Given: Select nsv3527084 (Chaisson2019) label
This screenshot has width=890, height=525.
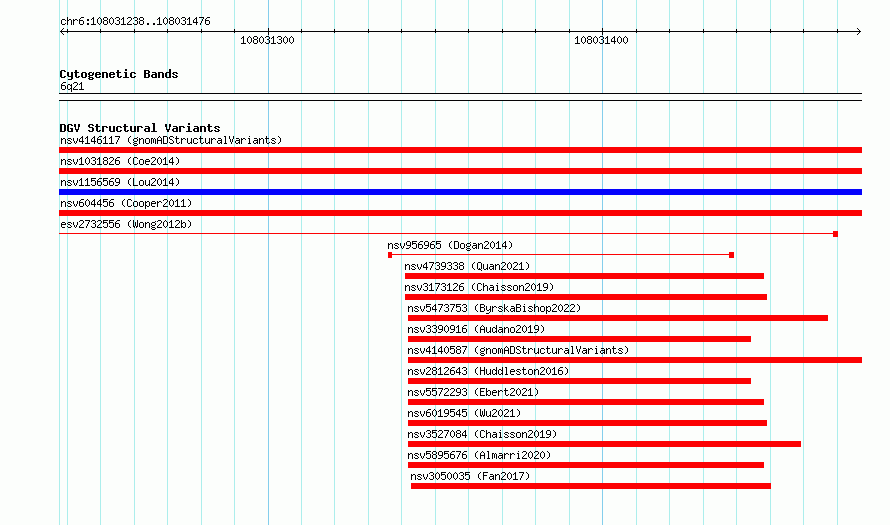Looking at the screenshot, I should tap(482, 434).
